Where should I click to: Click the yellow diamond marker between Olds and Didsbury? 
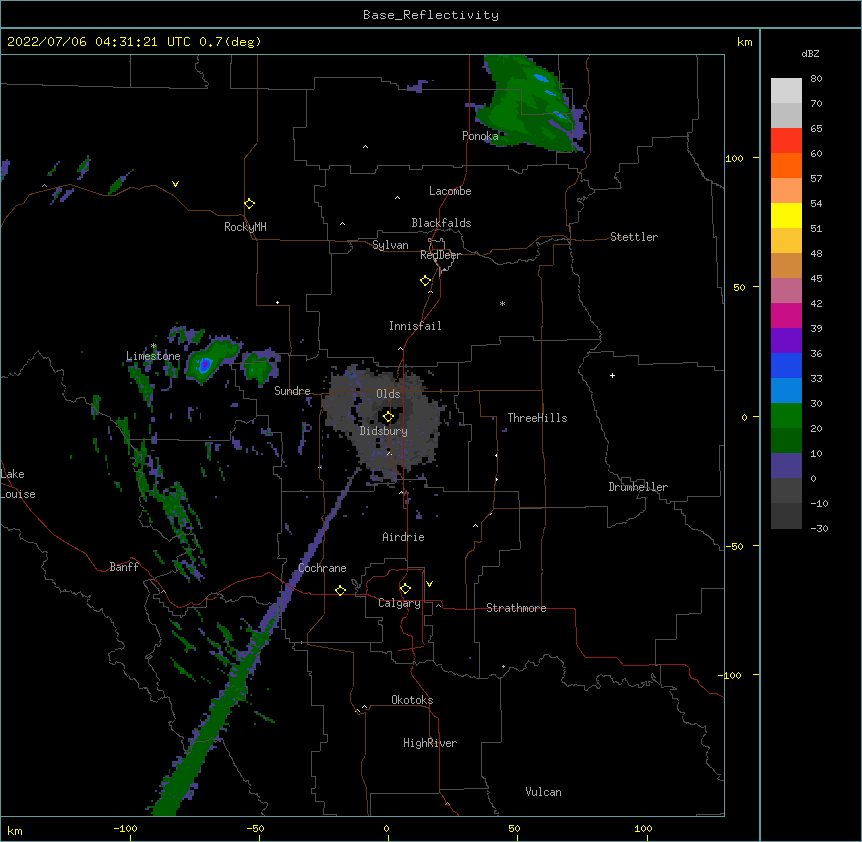388,417
